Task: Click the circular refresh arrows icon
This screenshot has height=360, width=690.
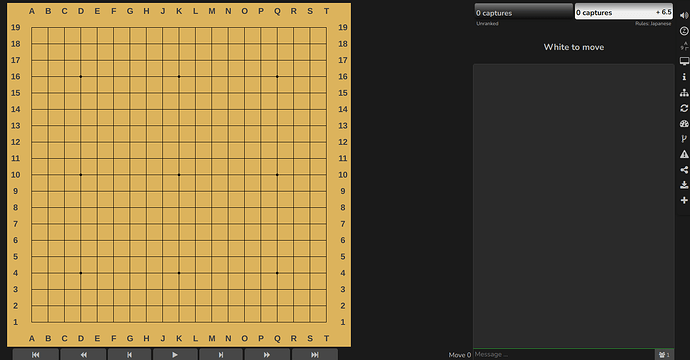Action: point(684,108)
